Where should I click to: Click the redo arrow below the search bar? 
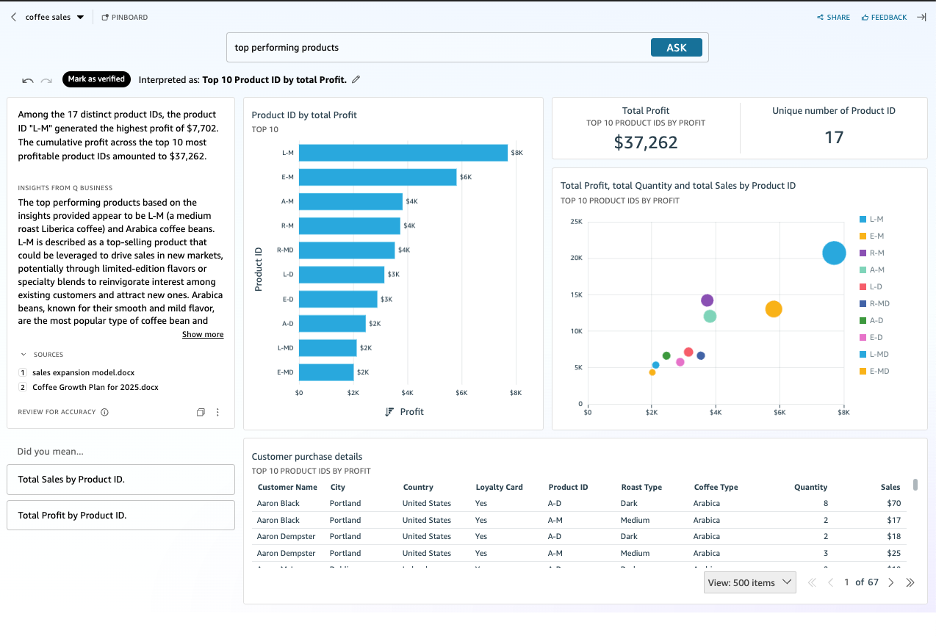coord(45,80)
